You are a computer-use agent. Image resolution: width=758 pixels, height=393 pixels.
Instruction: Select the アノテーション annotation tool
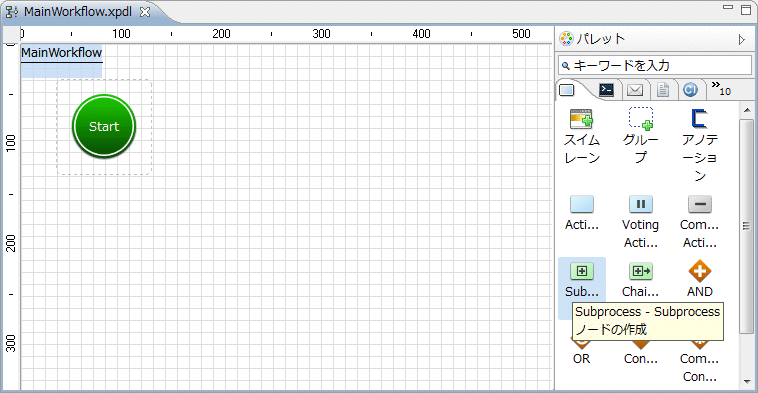(x=700, y=145)
